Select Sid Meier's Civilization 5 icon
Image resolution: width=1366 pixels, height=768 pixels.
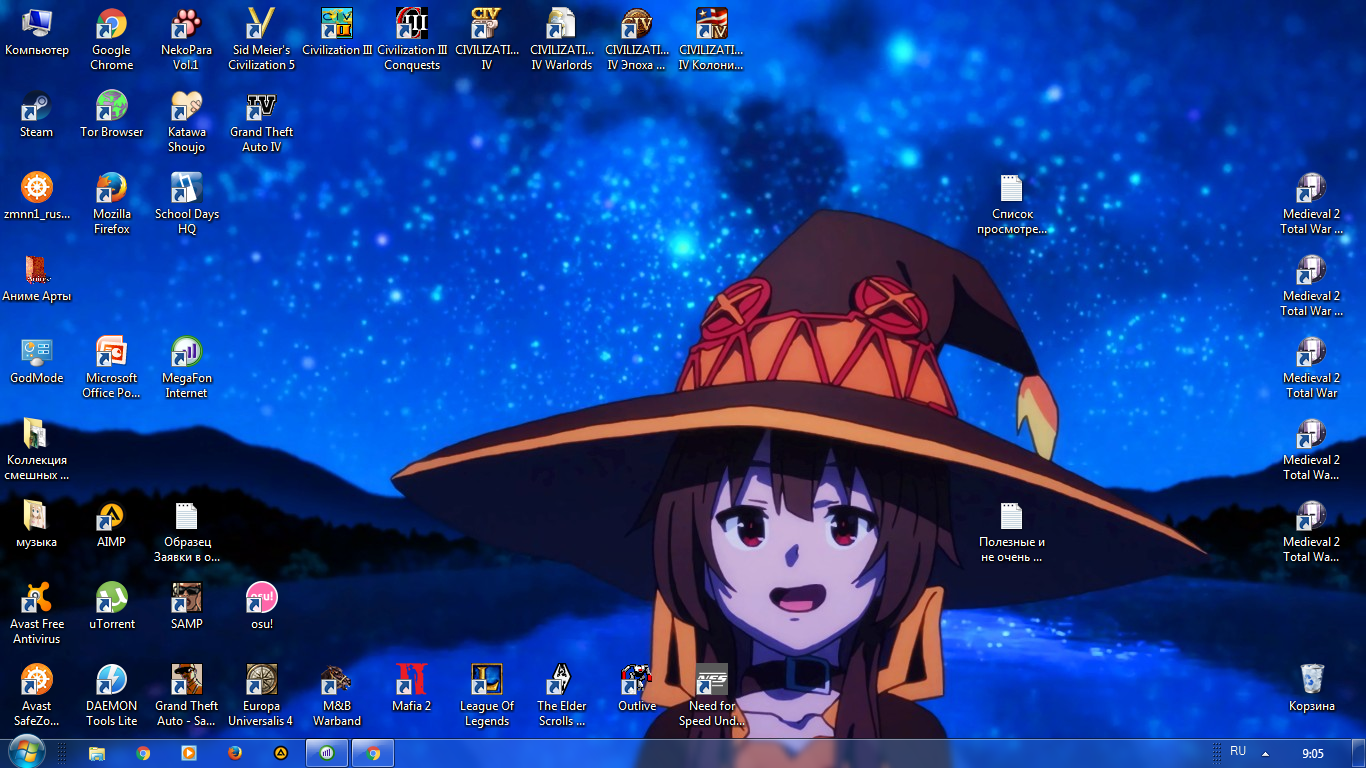[x=261, y=40]
